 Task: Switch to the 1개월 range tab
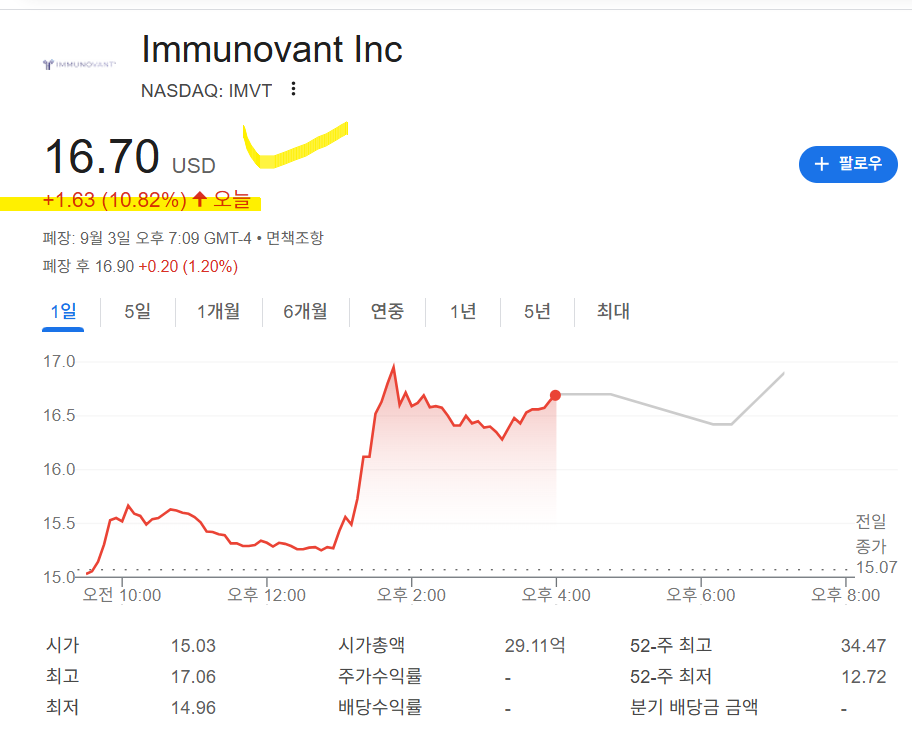click(218, 311)
